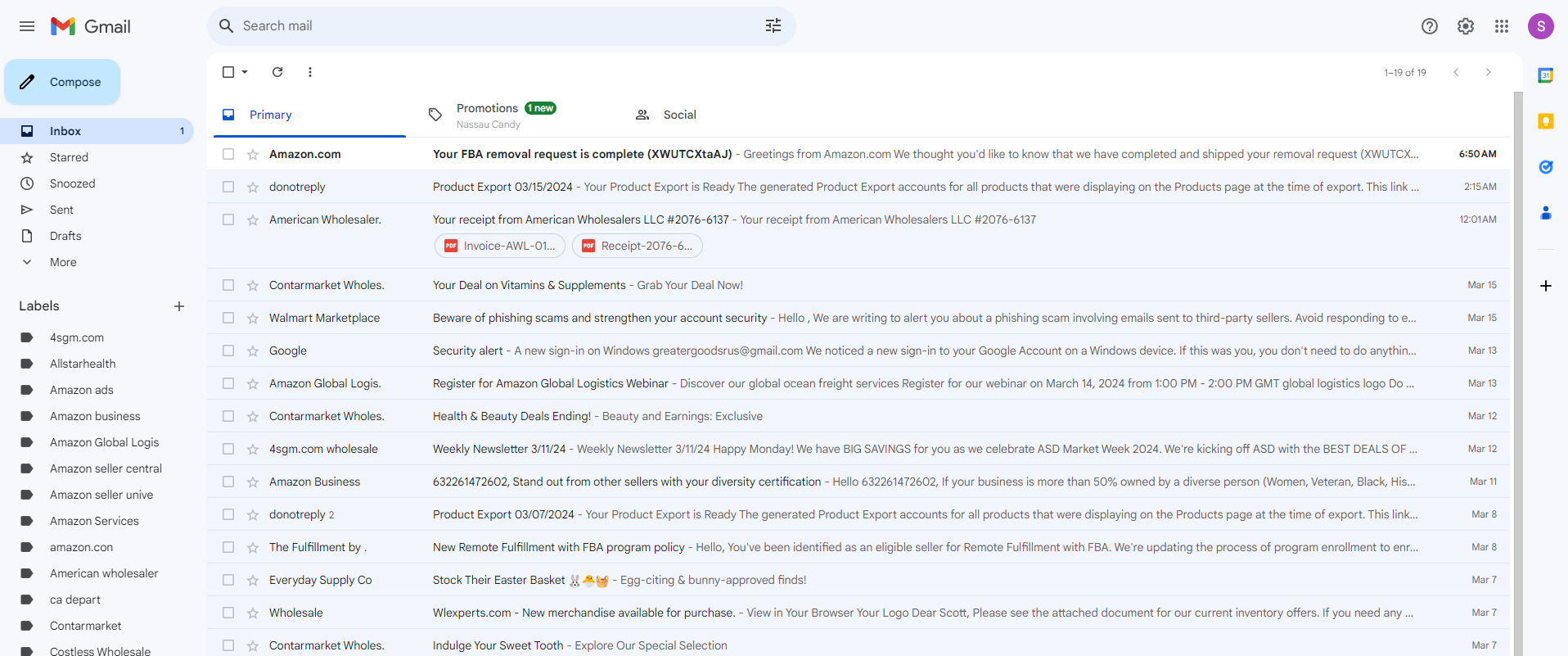Select the Amazon.com email checkbox
The width and height of the screenshot is (1568, 656).
228,154
